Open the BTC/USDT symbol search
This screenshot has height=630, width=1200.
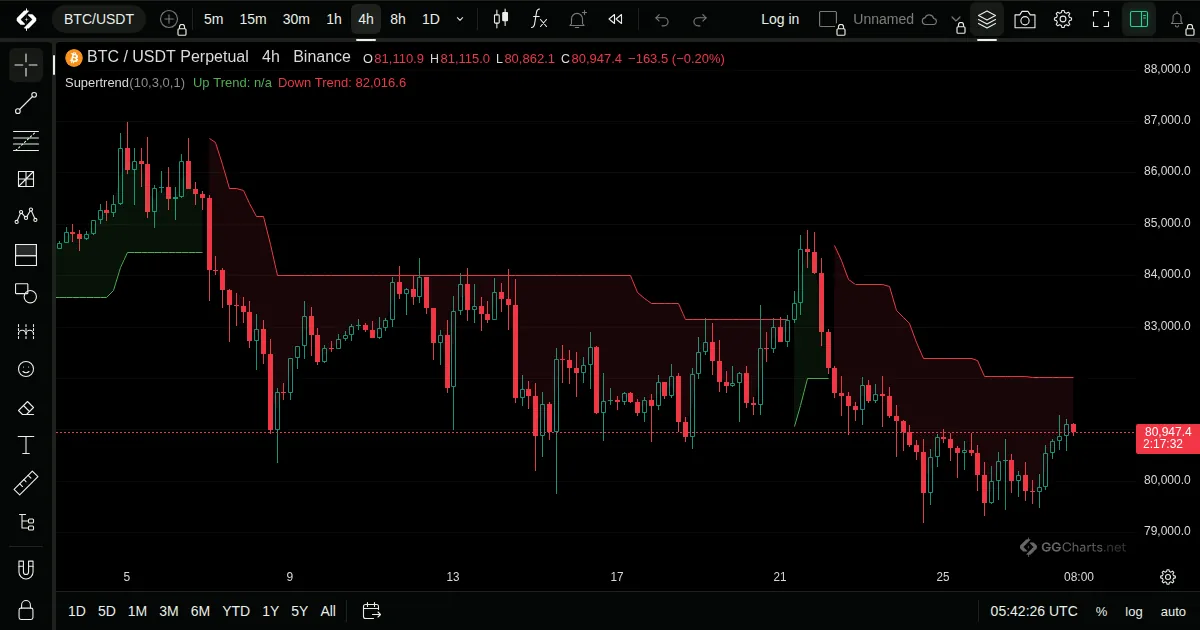point(99,19)
